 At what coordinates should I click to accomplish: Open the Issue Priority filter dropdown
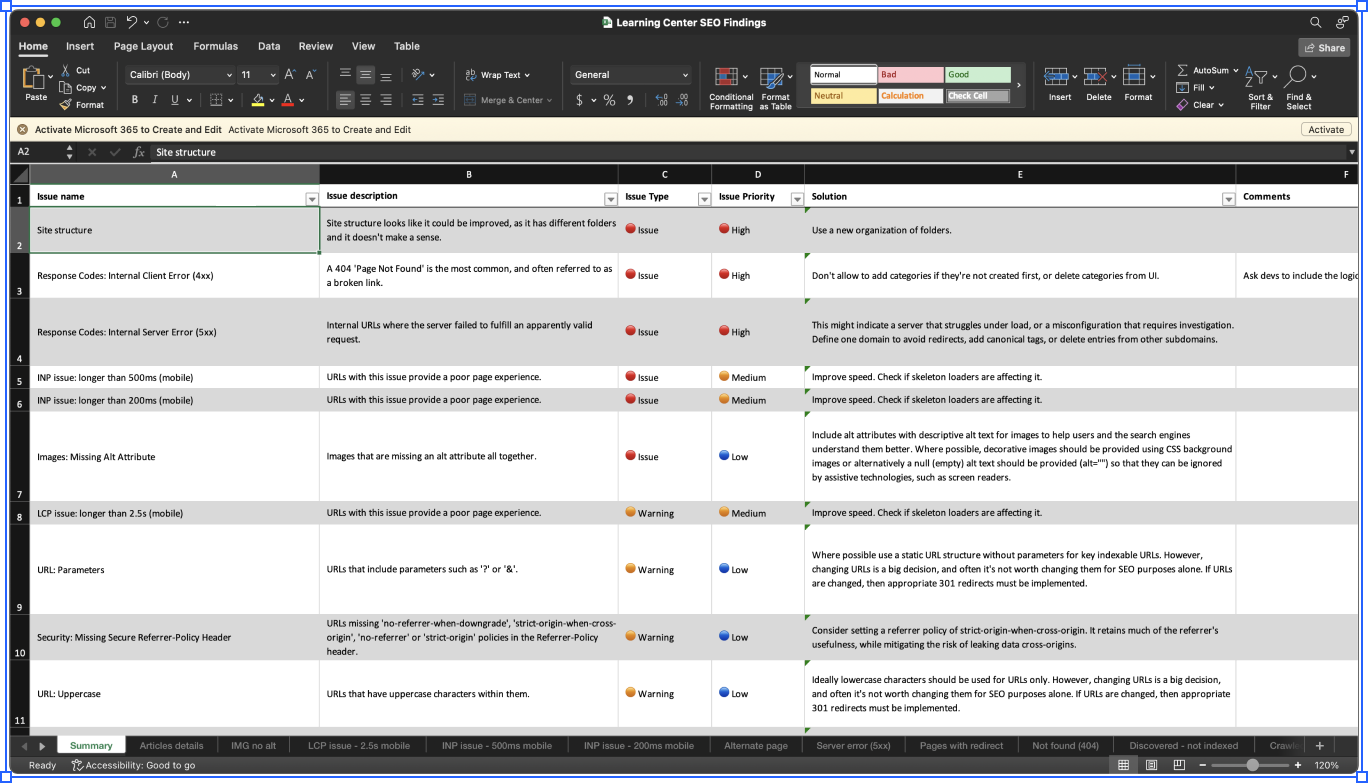coord(797,199)
